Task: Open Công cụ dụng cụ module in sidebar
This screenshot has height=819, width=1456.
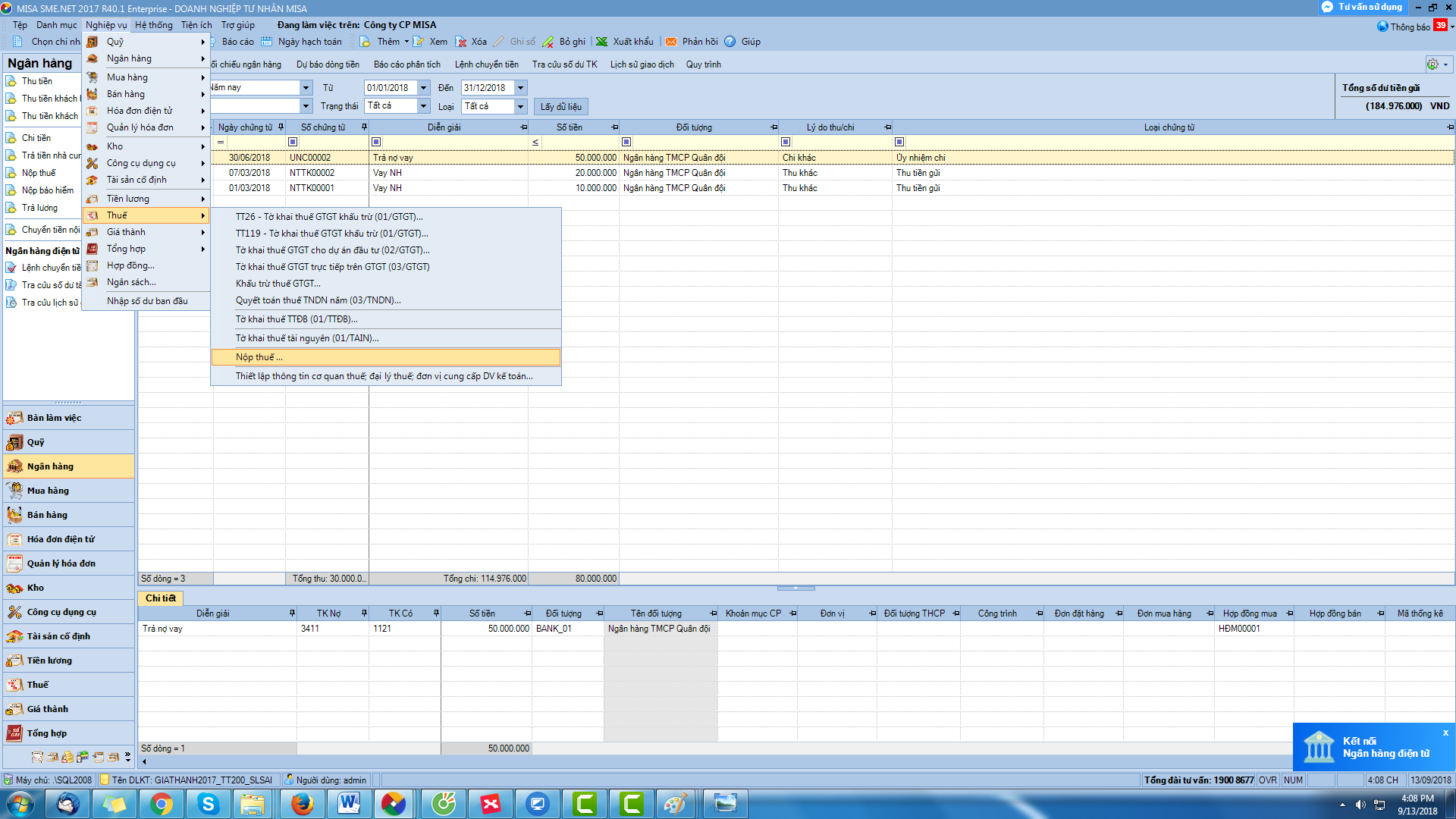Action: pyautogui.click(x=69, y=612)
